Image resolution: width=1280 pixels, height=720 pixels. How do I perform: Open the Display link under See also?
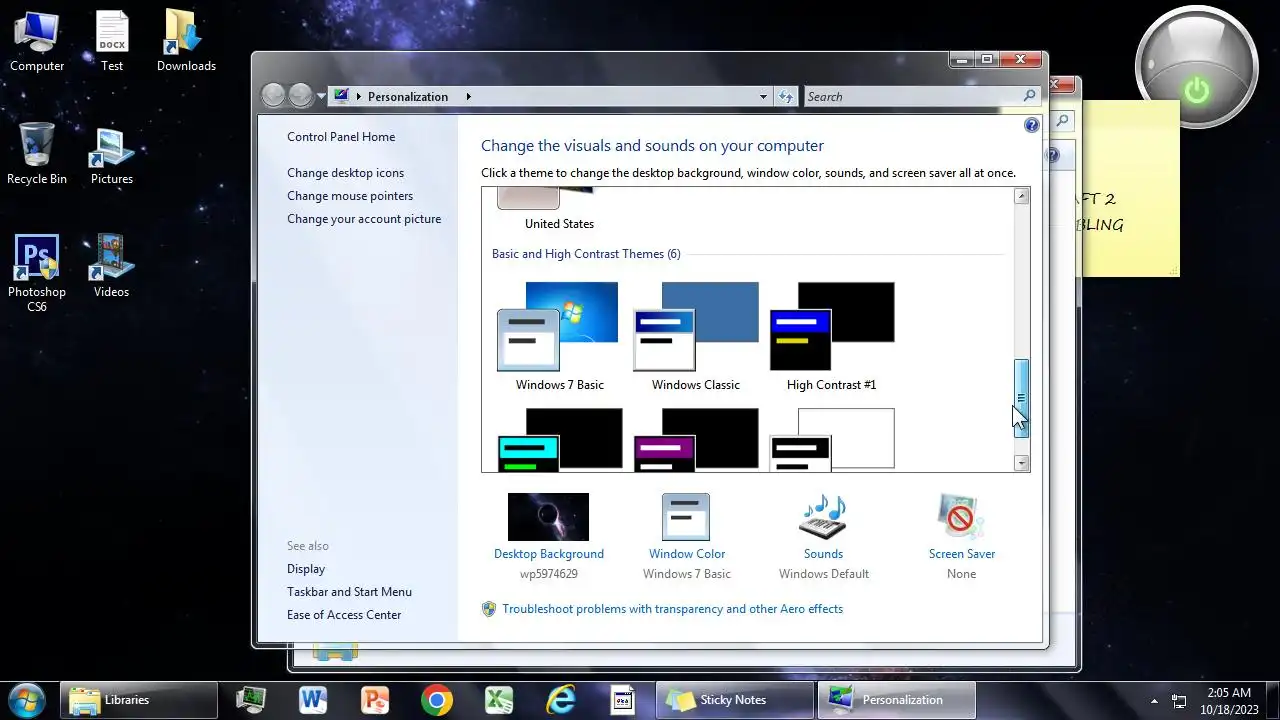coord(306,569)
